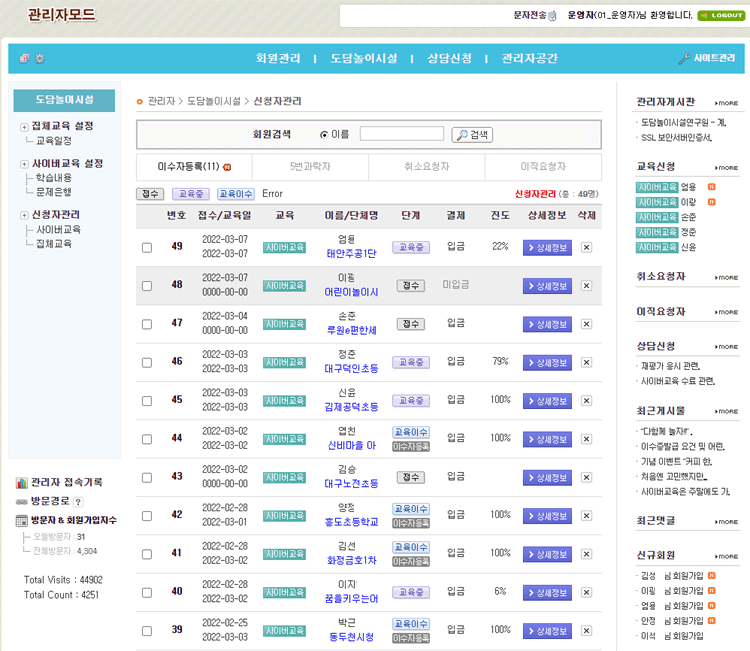The height and width of the screenshot is (651, 750).
Task: Open the 상담신청 top menu
Action: 450,58
